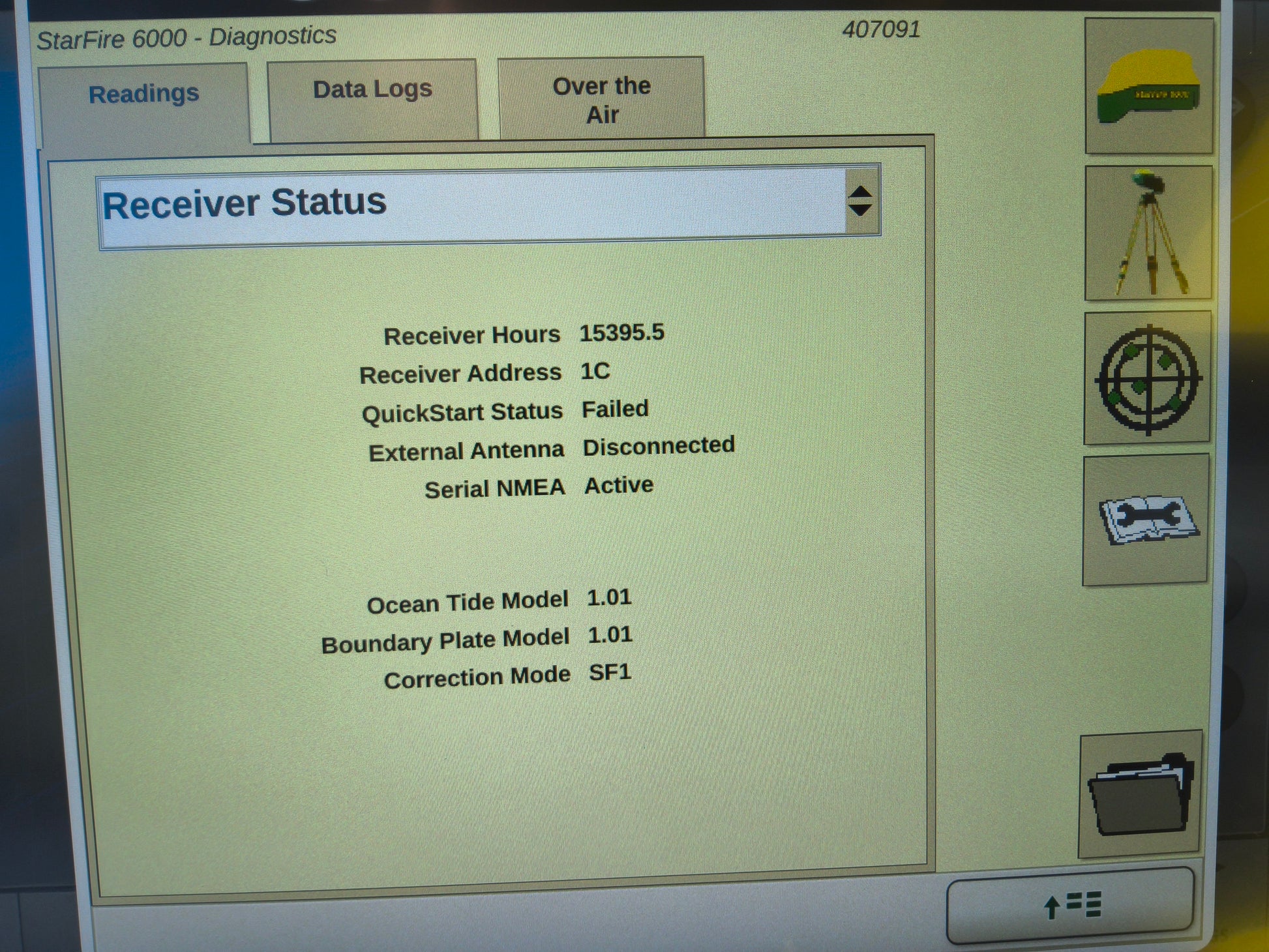Click the dropdown's up-down arrow control
This screenshot has width=1269, height=952.
point(861,201)
